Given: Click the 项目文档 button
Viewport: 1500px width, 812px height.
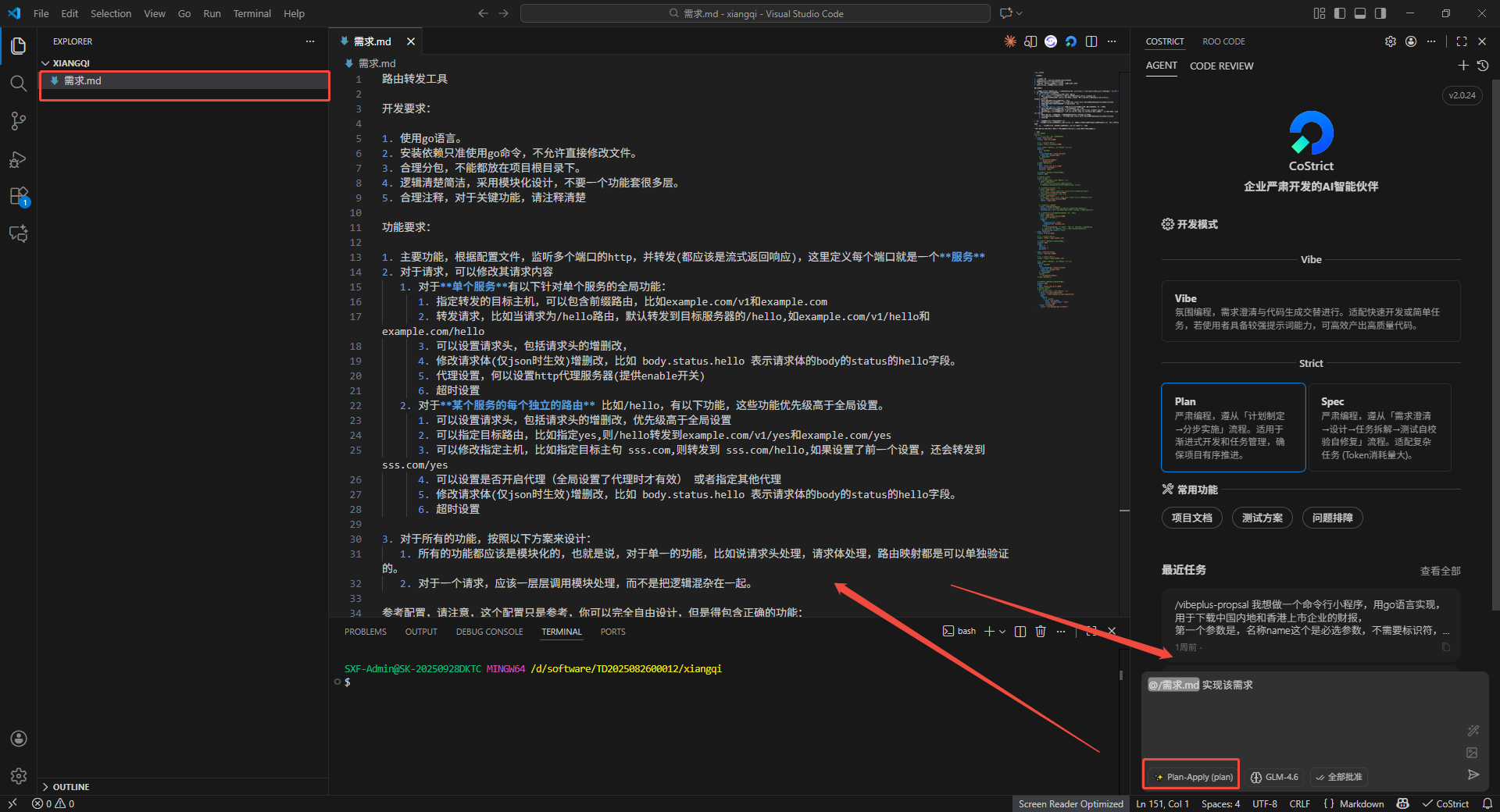Looking at the screenshot, I should click(1191, 518).
